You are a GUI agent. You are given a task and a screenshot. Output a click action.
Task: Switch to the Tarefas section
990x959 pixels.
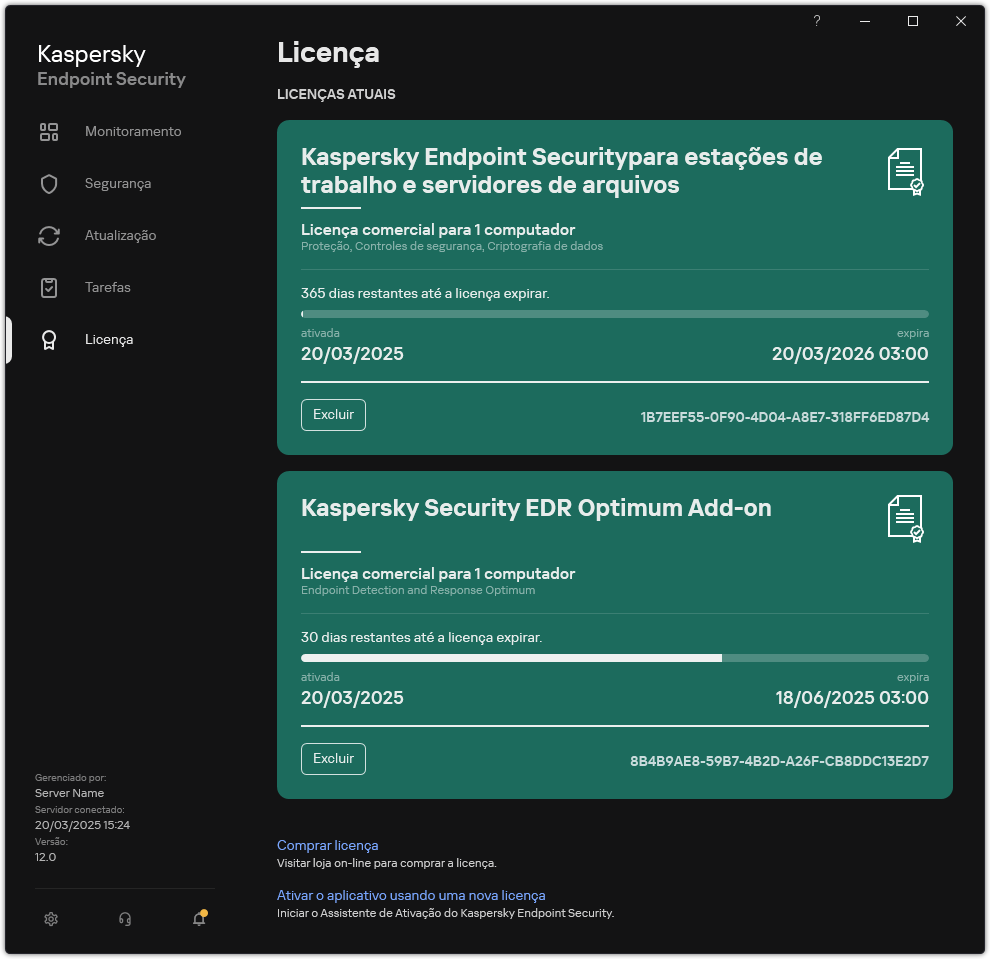[x=106, y=287]
